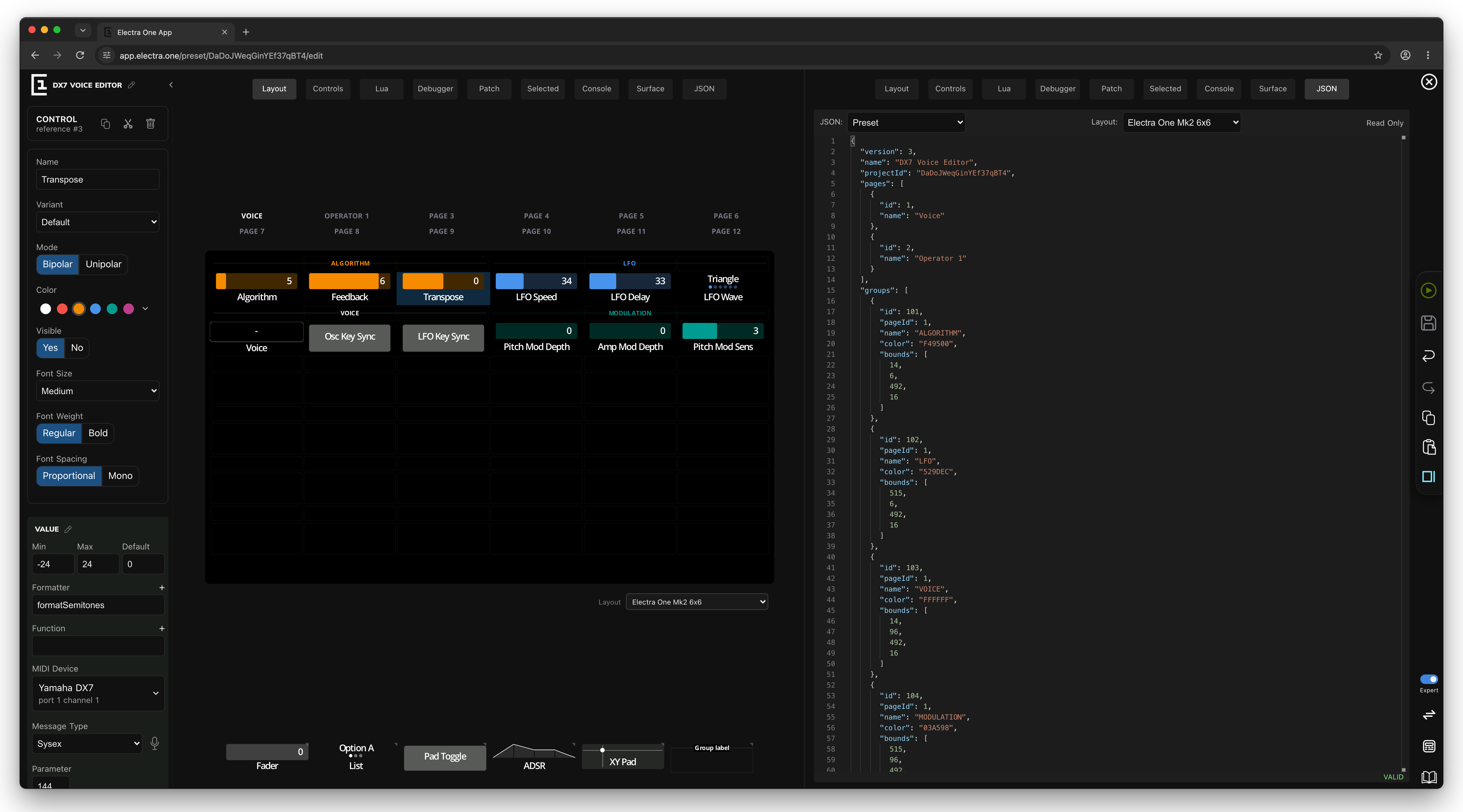
Task: Delete the control with trash icon
Action: point(151,124)
